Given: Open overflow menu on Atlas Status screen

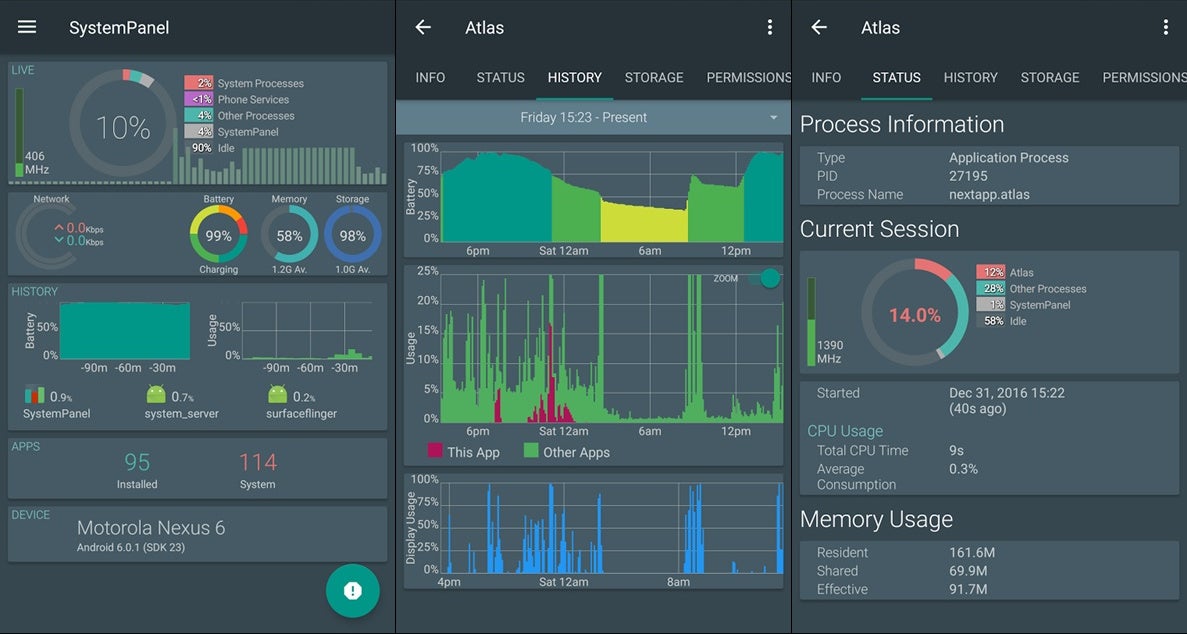Looking at the screenshot, I should pyautogui.click(x=1166, y=27).
